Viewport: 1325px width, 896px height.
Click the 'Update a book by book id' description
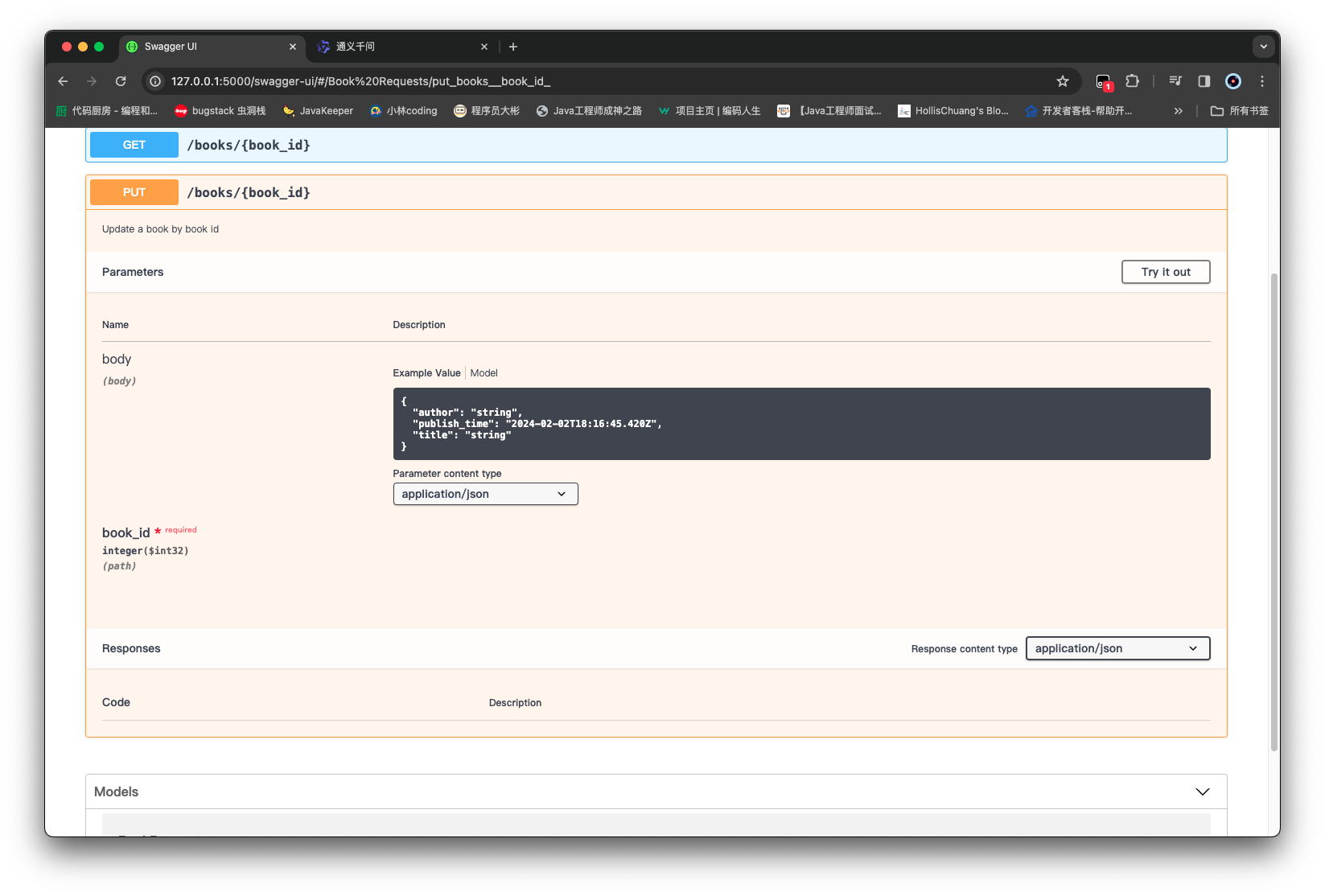pos(160,229)
